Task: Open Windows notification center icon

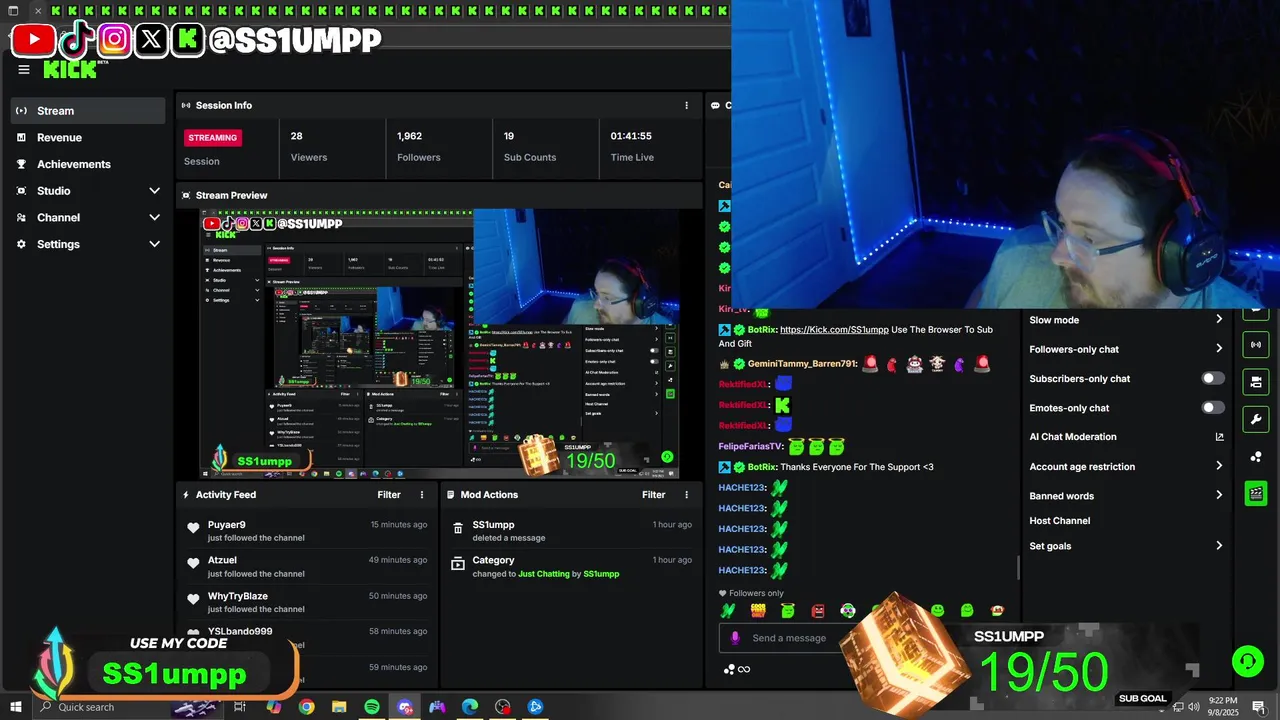Action: pos(1259,707)
